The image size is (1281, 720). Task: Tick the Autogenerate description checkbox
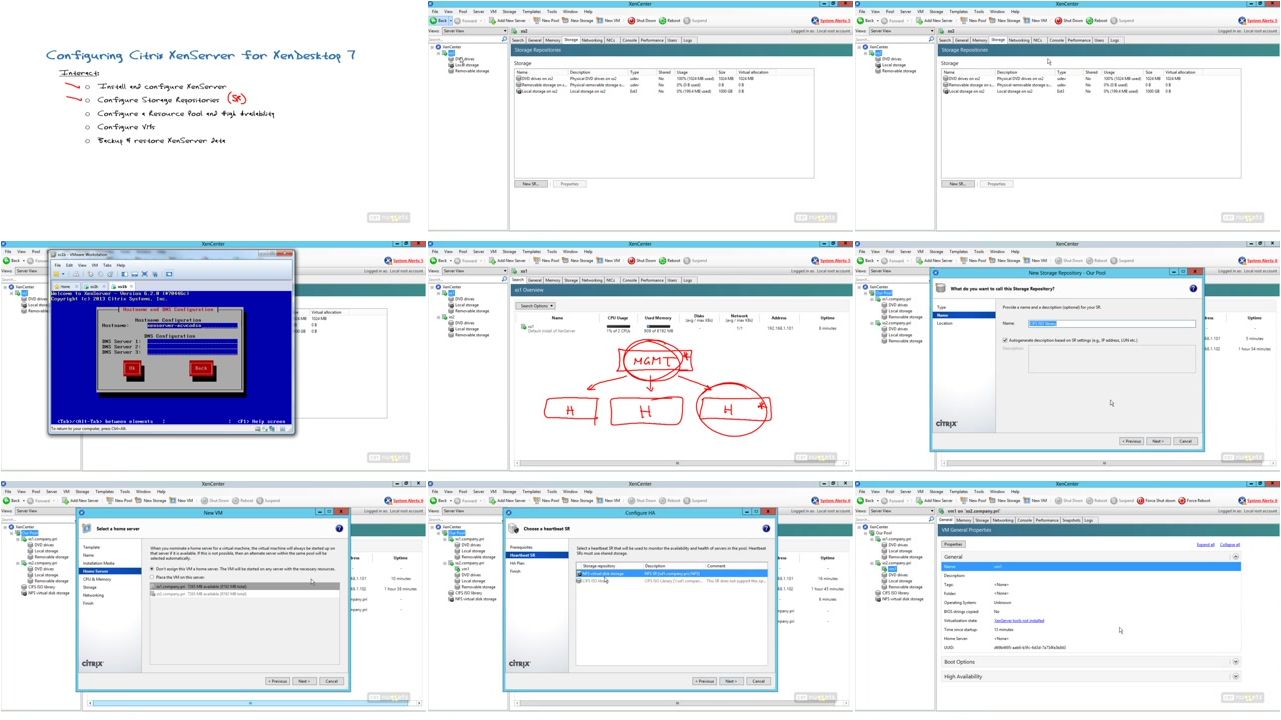(1005, 340)
